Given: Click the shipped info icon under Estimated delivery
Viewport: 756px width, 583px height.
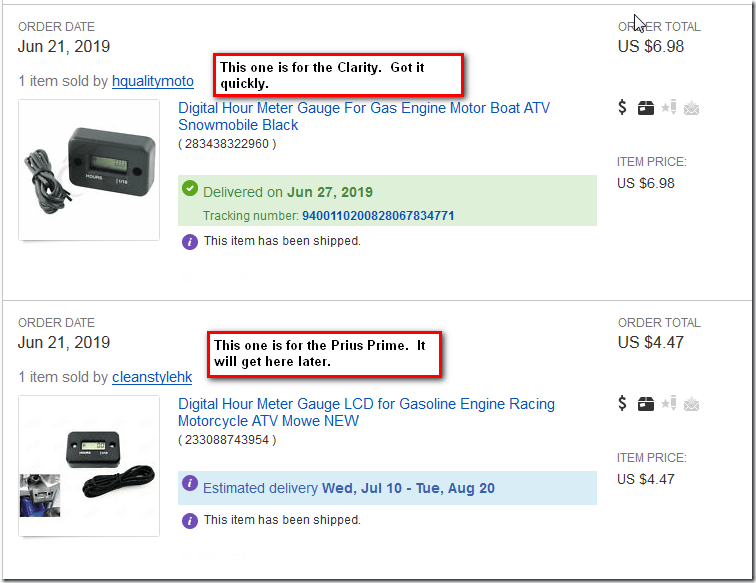Looking at the screenshot, I should 190,520.
